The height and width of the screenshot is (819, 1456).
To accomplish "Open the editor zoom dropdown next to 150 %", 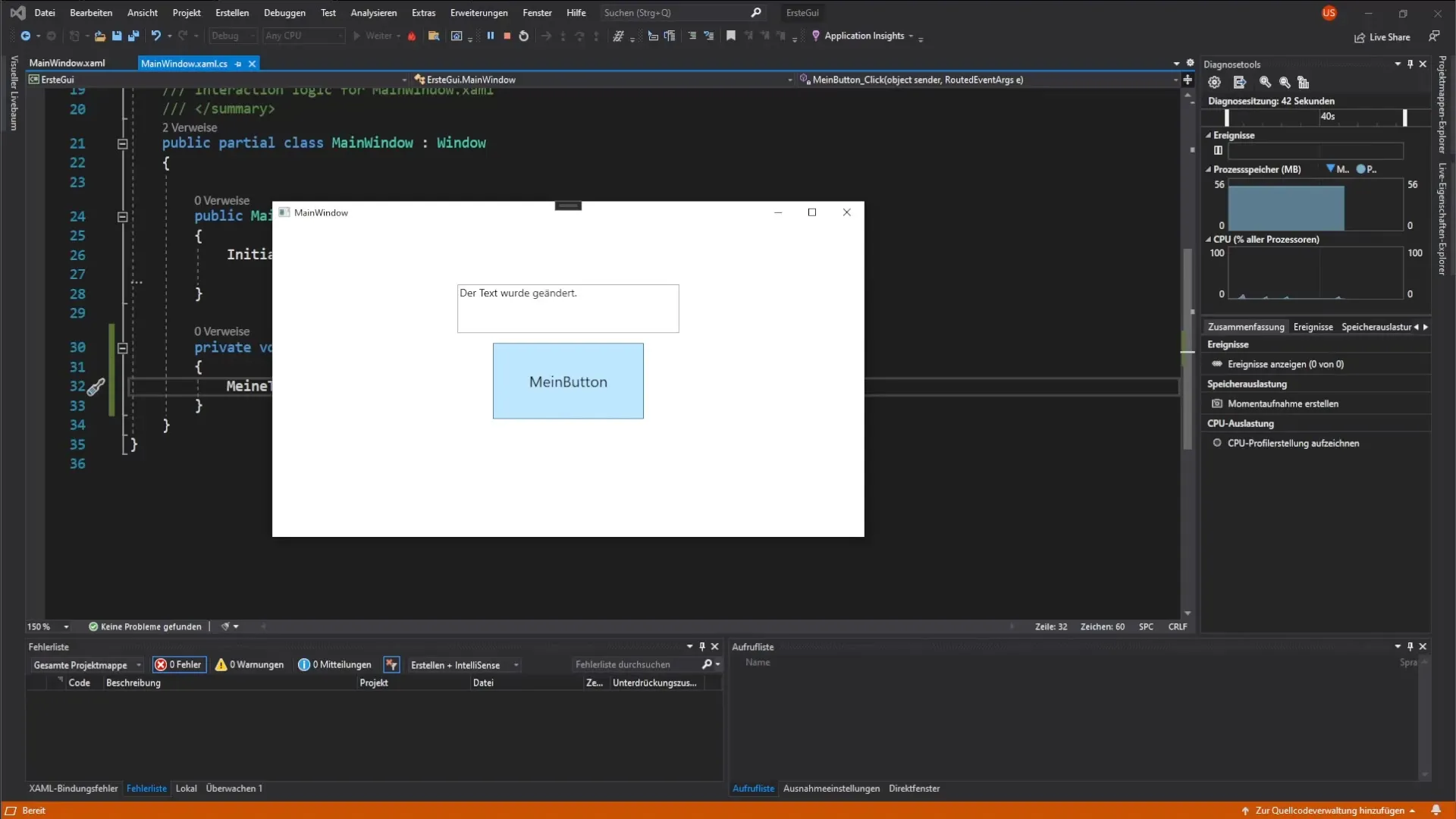I will [66, 627].
